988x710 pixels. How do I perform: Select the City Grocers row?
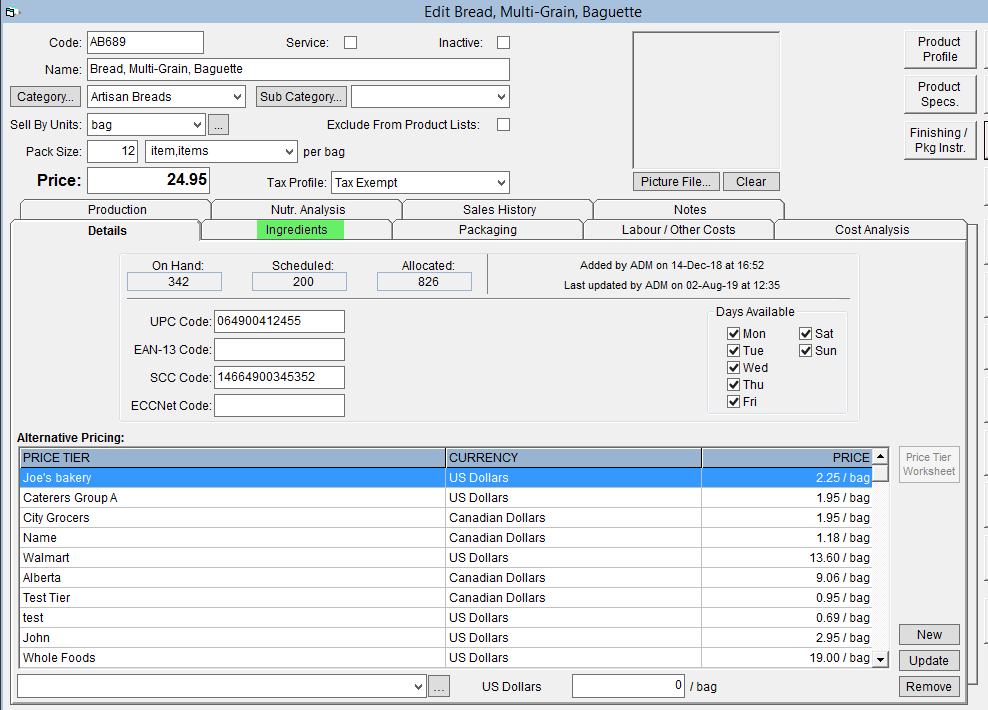(x=446, y=518)
